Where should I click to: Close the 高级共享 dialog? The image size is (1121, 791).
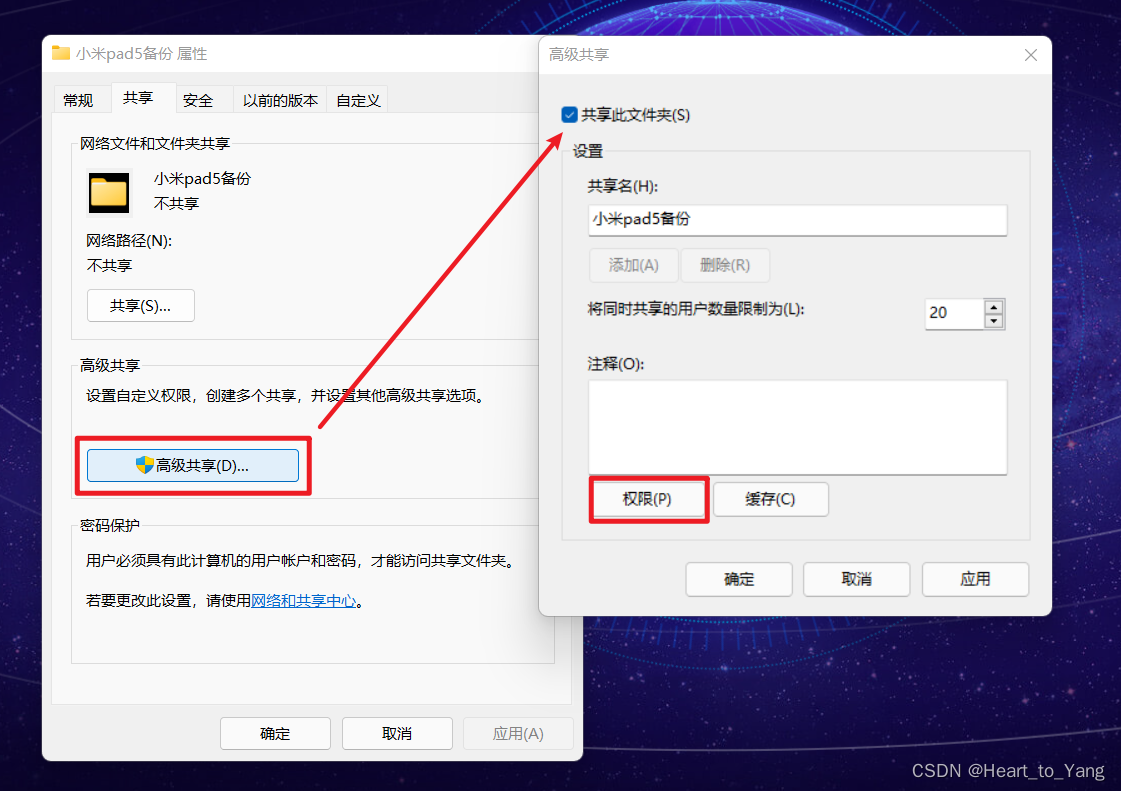(1030, 55)
